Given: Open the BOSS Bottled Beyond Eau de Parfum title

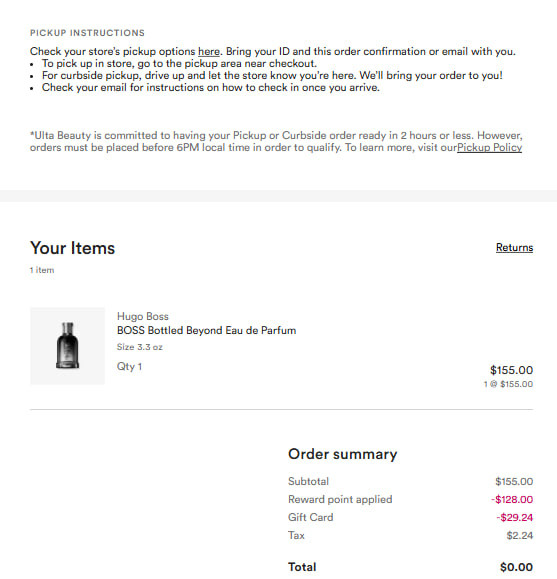Looking at the screenshot, I should tap(206, 330).
